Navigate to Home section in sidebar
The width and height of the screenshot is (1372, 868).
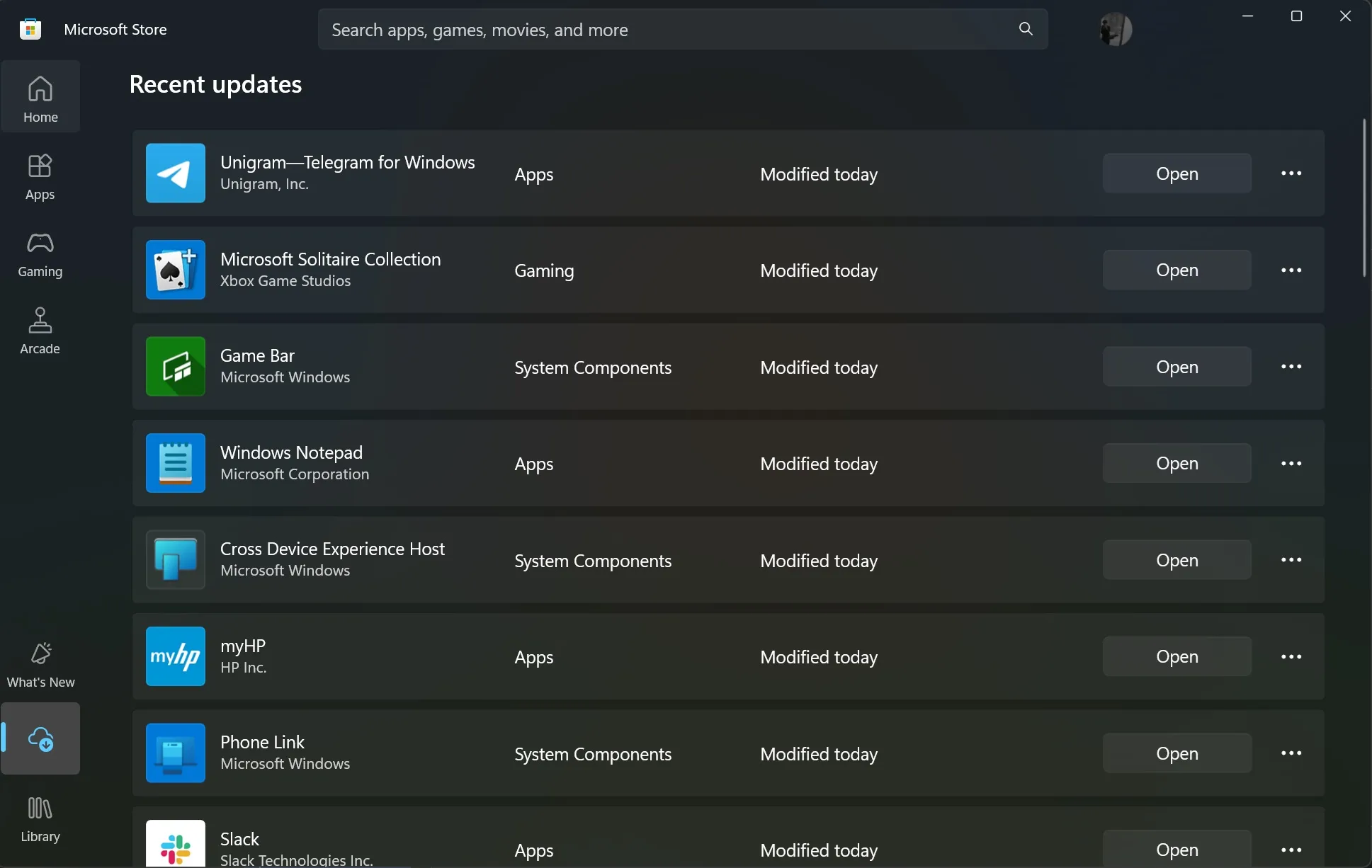(40, 96)
